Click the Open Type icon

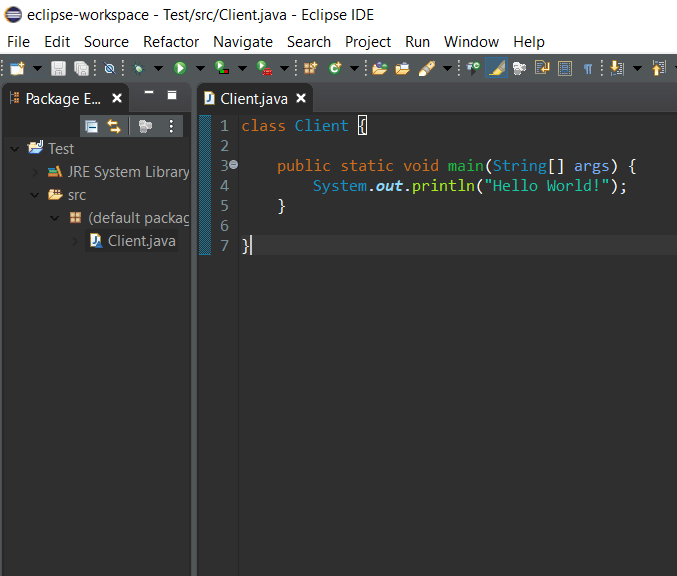click(380, 68)
